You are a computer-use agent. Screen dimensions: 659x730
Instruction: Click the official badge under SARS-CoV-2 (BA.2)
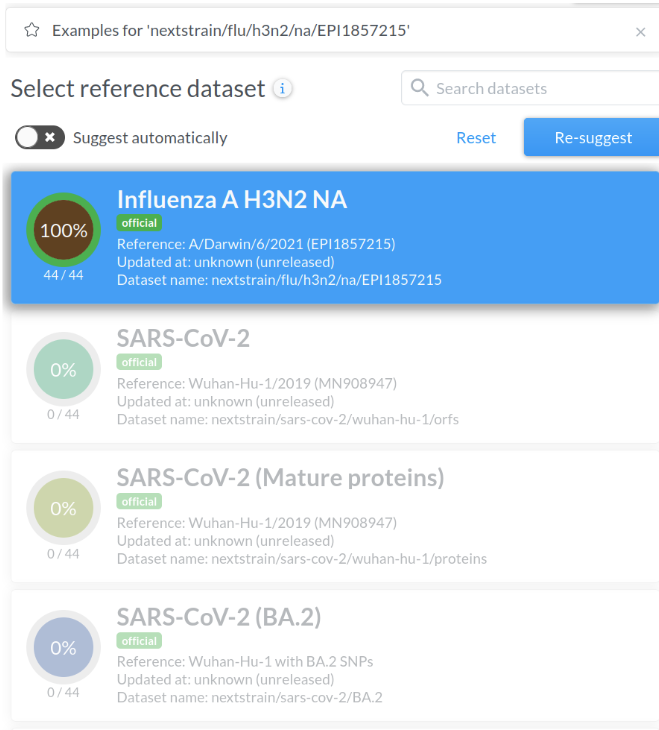click(139, 641)
